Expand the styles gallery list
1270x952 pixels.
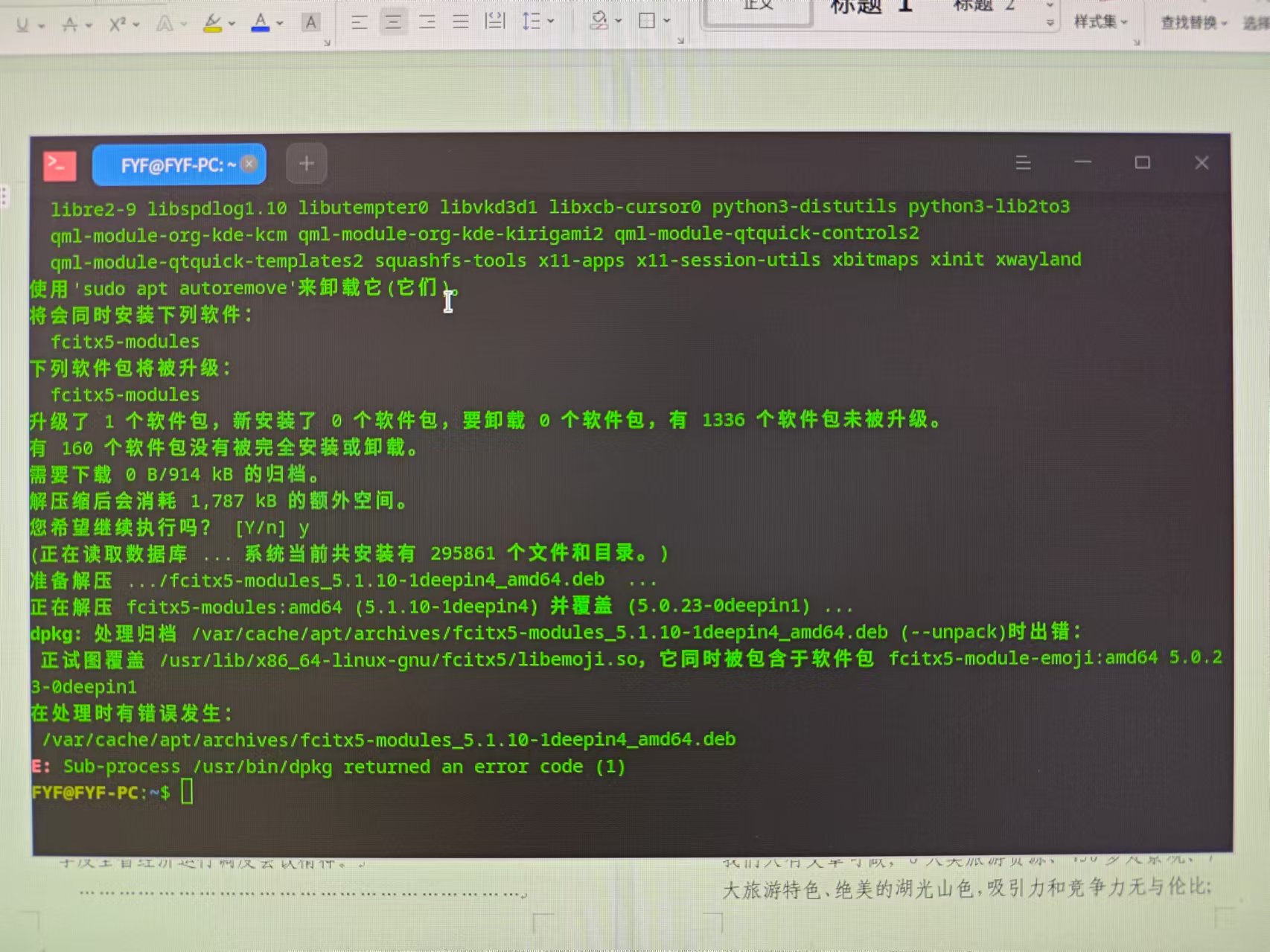(x=1050, y=23)
